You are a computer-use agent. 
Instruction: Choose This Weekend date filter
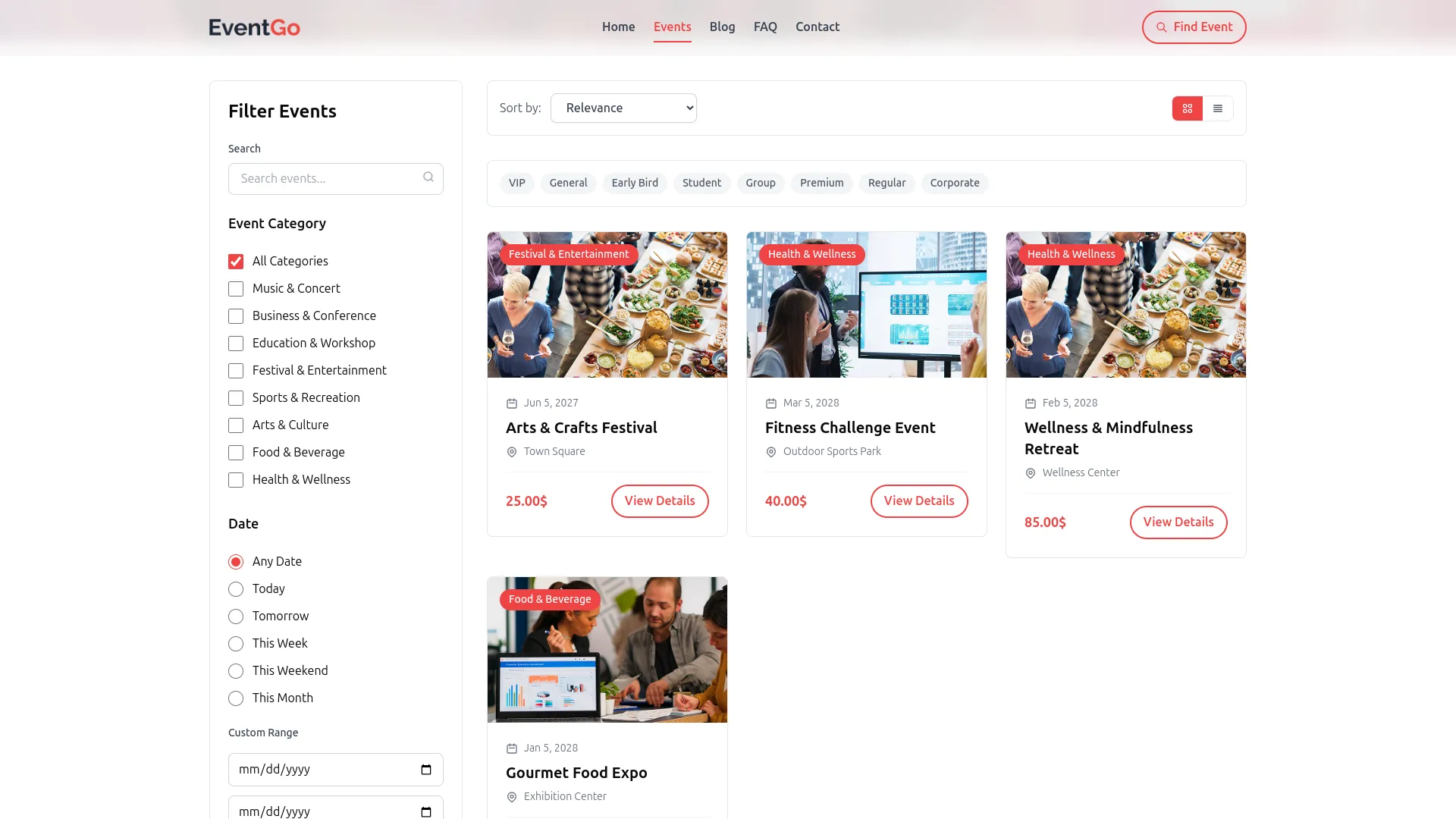pyautogui.click(x=236, y=671)
